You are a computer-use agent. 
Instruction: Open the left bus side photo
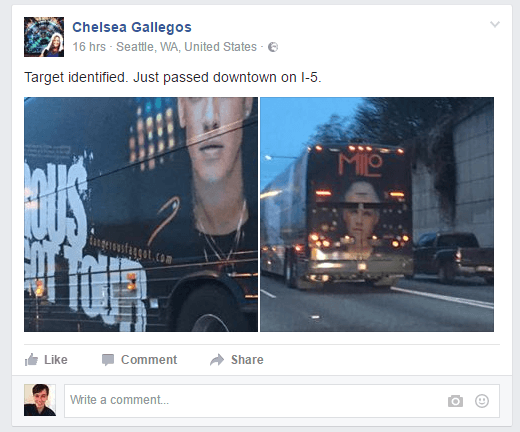[x=141, y=214]
